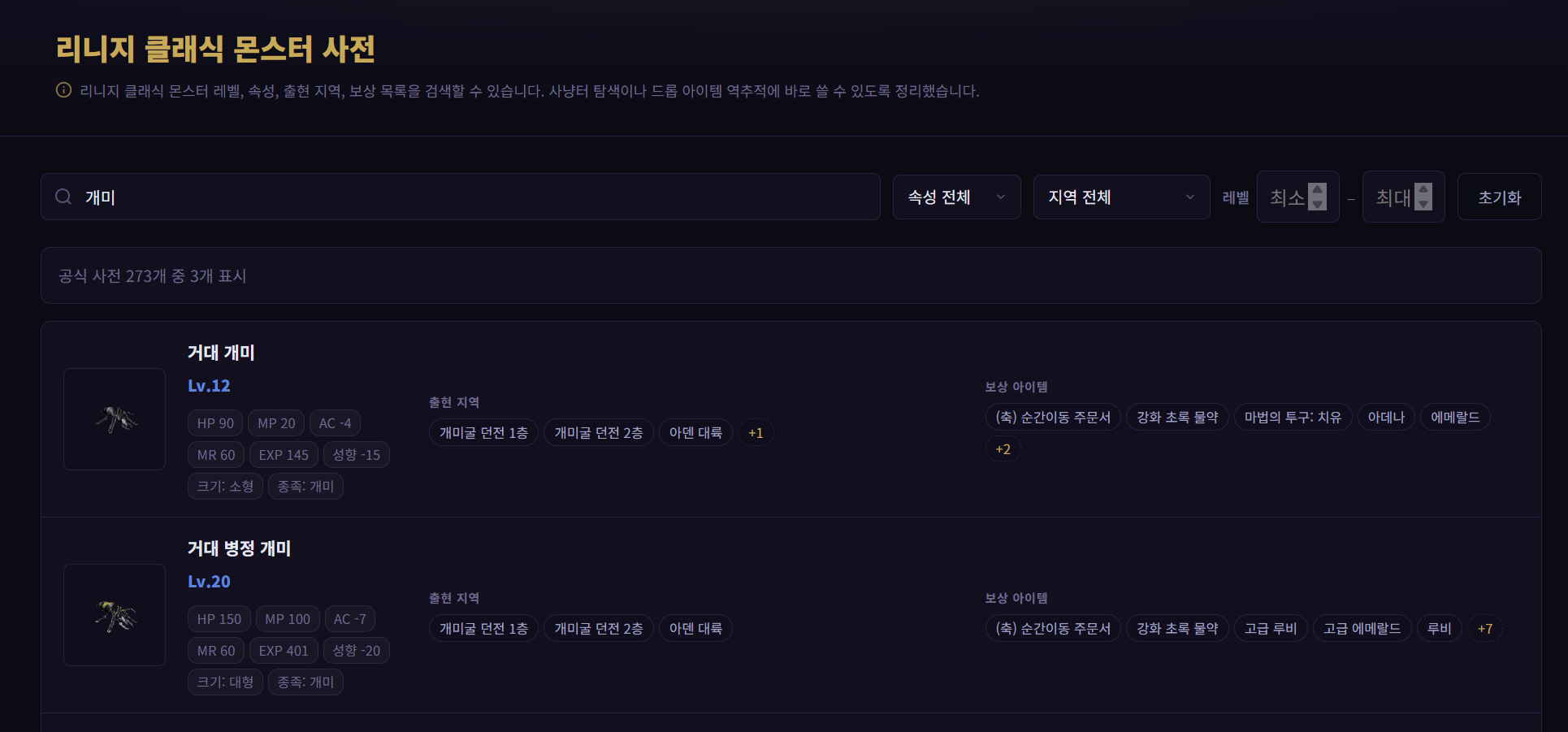This screenshot has height=732, width=1568.
Task: Open the 지역 전체 region dropdown
Action: coord(1121,197)
